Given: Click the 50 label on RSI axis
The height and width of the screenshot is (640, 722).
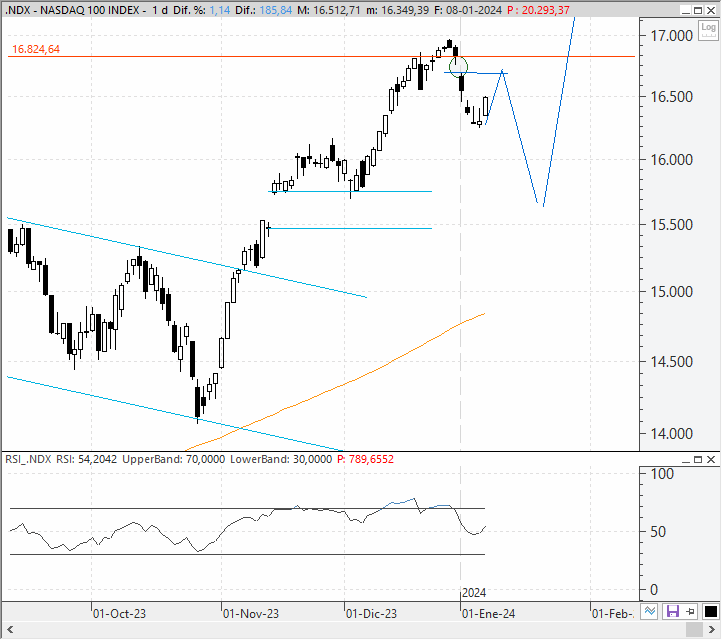Looking at the screenshot, I should coord(658,532).
